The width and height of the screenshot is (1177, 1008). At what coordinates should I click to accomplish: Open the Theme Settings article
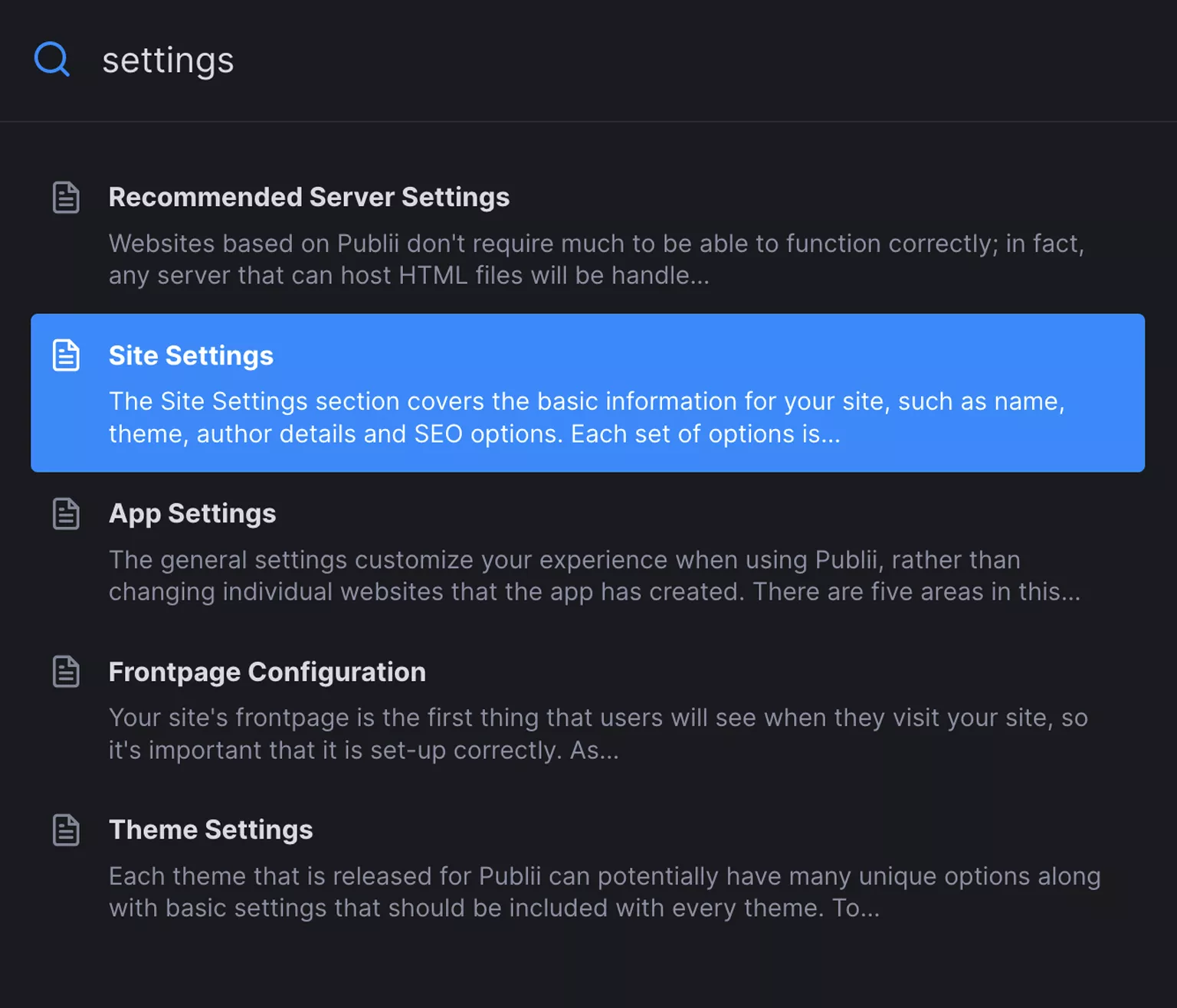[211, 830]
